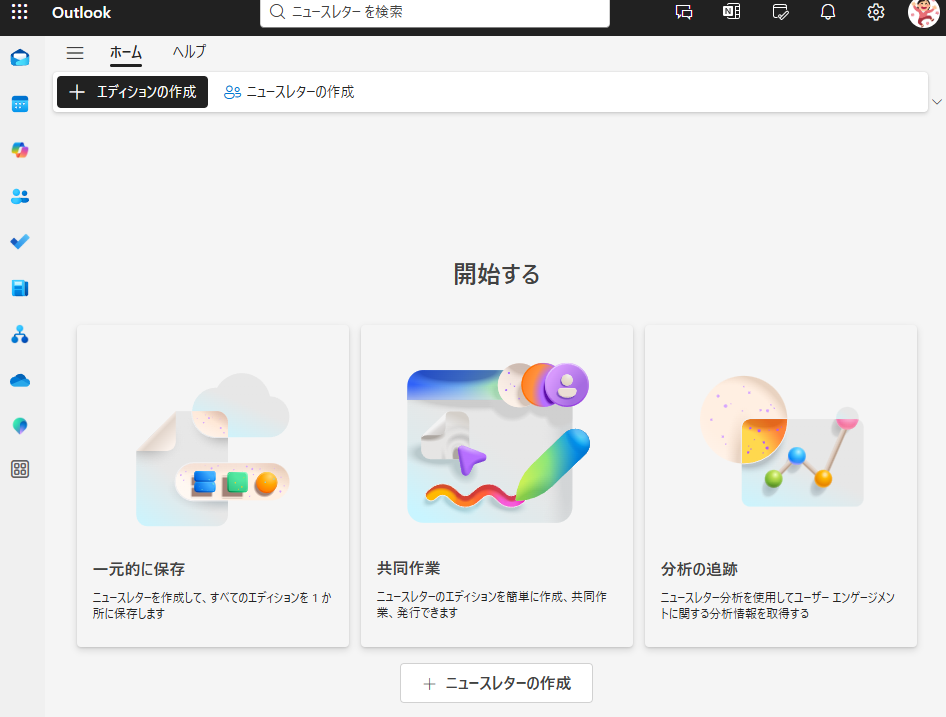Image resolution: width=946 pixels, height=717 pixels.
Task: Click bottom ニュースレターの作成 button
Action: [496, 683]
